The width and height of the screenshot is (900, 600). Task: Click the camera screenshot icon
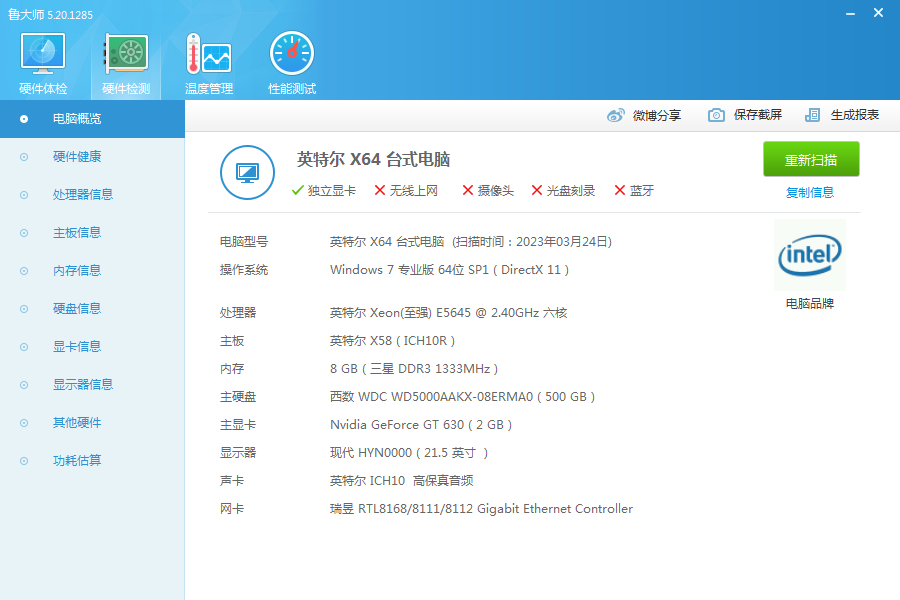[716, 115]
